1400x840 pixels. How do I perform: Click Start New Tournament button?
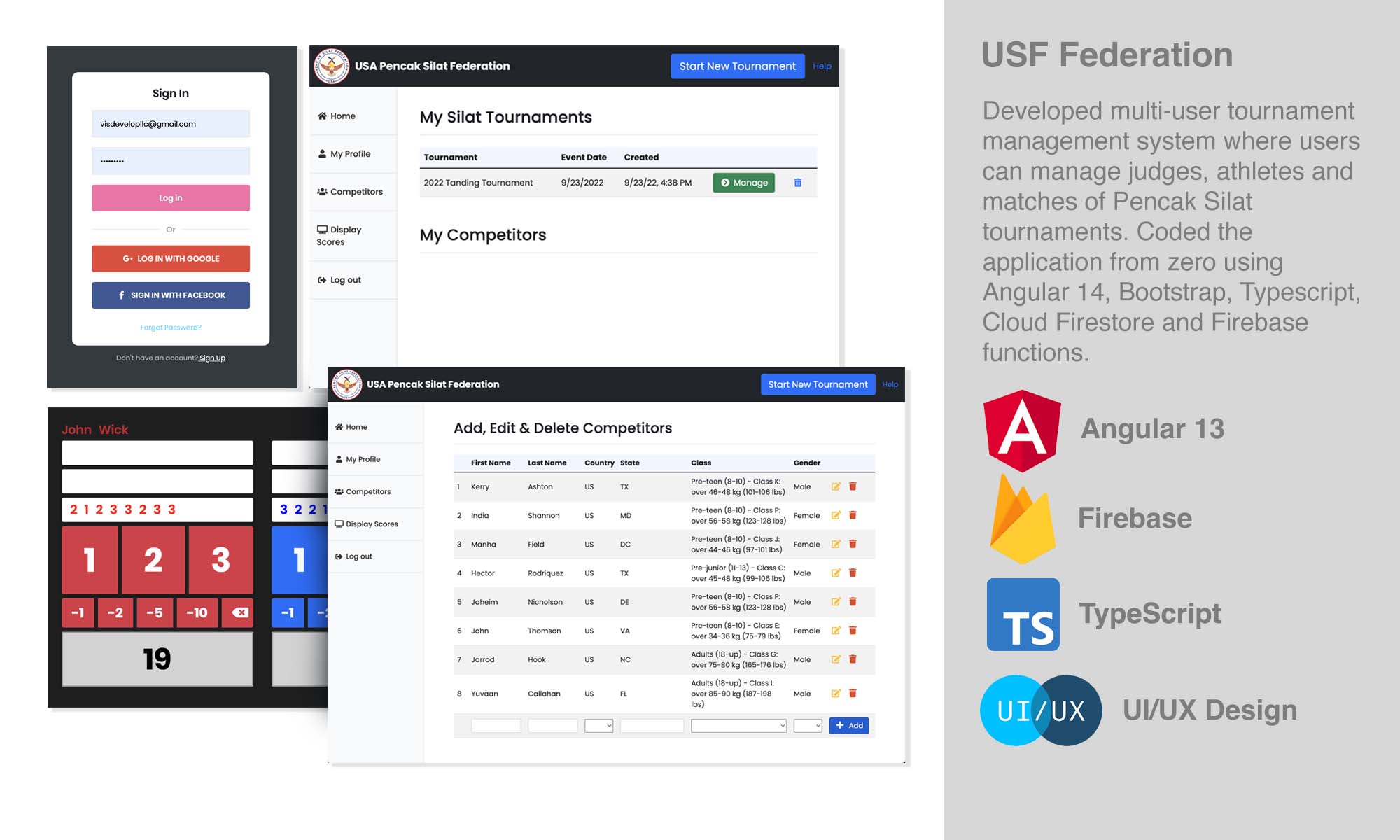(737, 66)
